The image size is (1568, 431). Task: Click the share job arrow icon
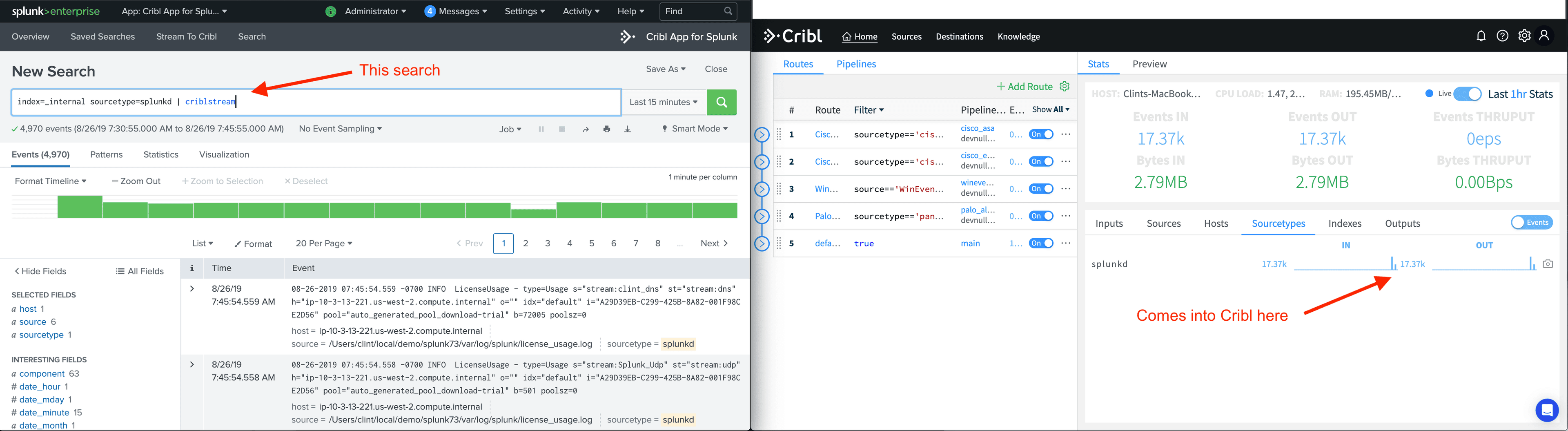click(586, 129)
